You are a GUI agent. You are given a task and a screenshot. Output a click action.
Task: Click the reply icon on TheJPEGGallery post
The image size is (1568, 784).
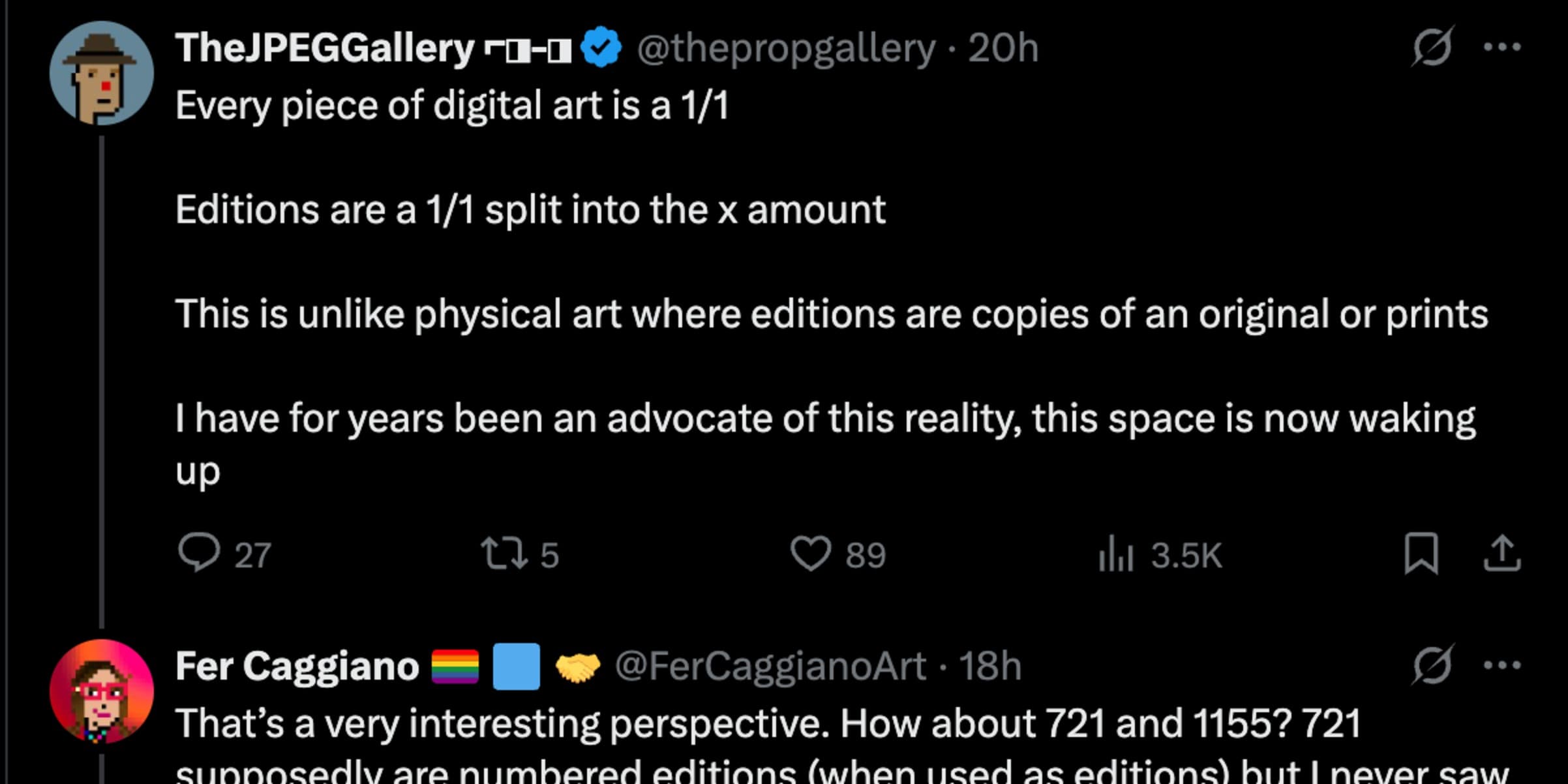tap(199, 554)
